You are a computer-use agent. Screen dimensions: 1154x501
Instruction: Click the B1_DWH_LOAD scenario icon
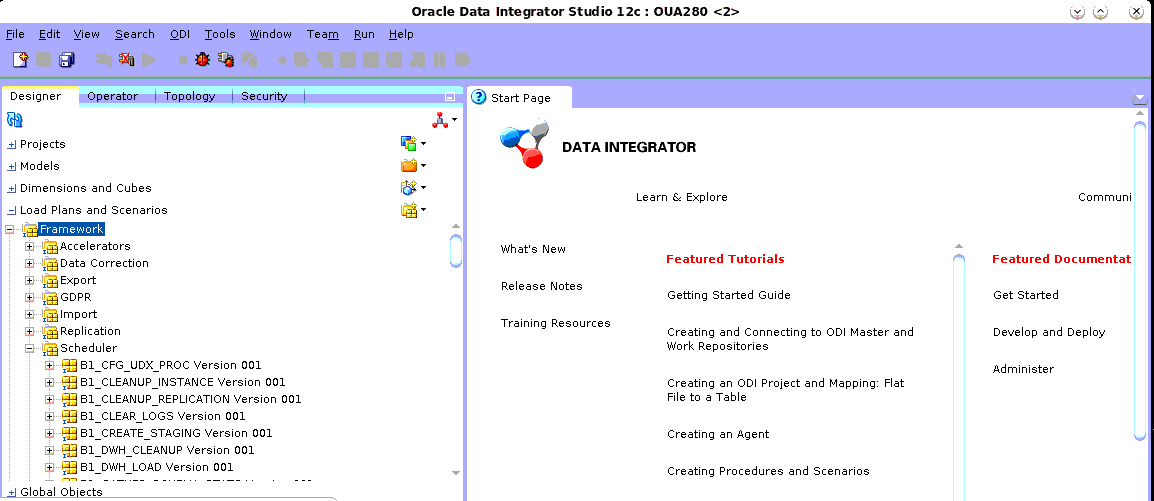pos(70,467)
